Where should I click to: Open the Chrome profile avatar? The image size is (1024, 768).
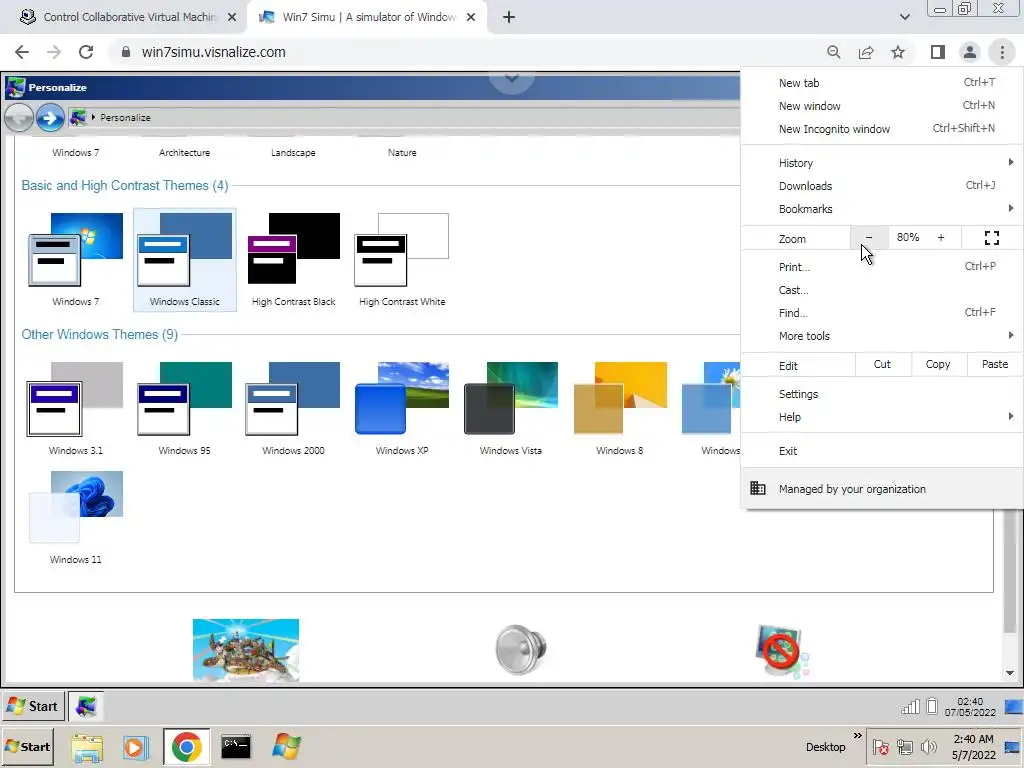coord(970,52)
